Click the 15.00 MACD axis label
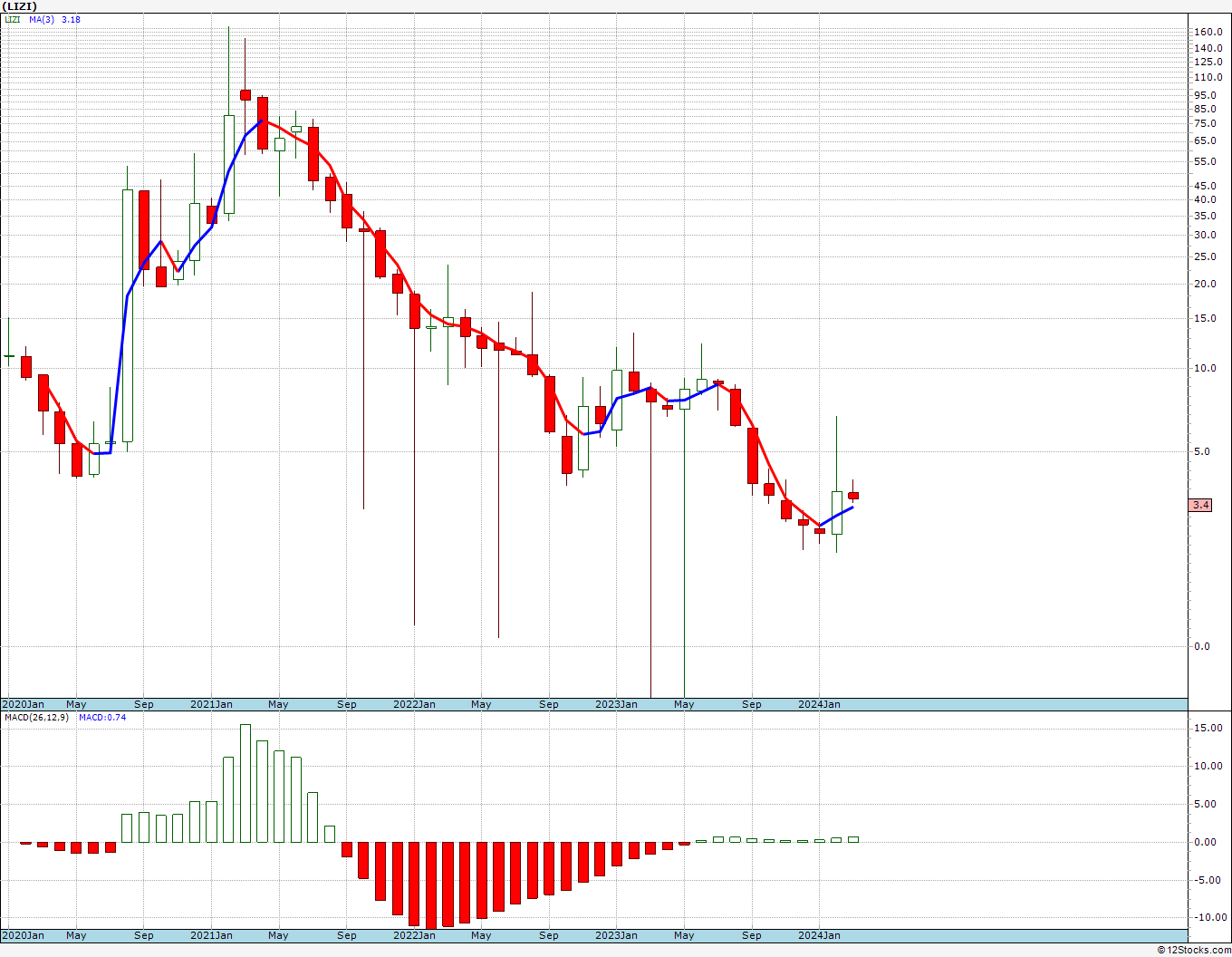The image size is (1232, 957). coord(1208,728)
